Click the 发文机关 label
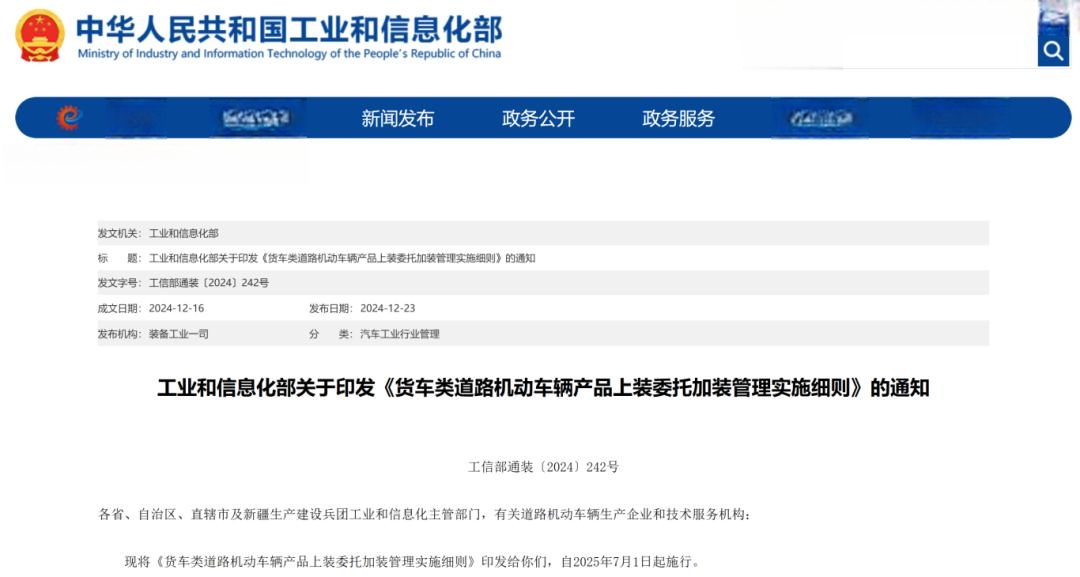Screen dimensions: 1080x577 pos(119,233)
